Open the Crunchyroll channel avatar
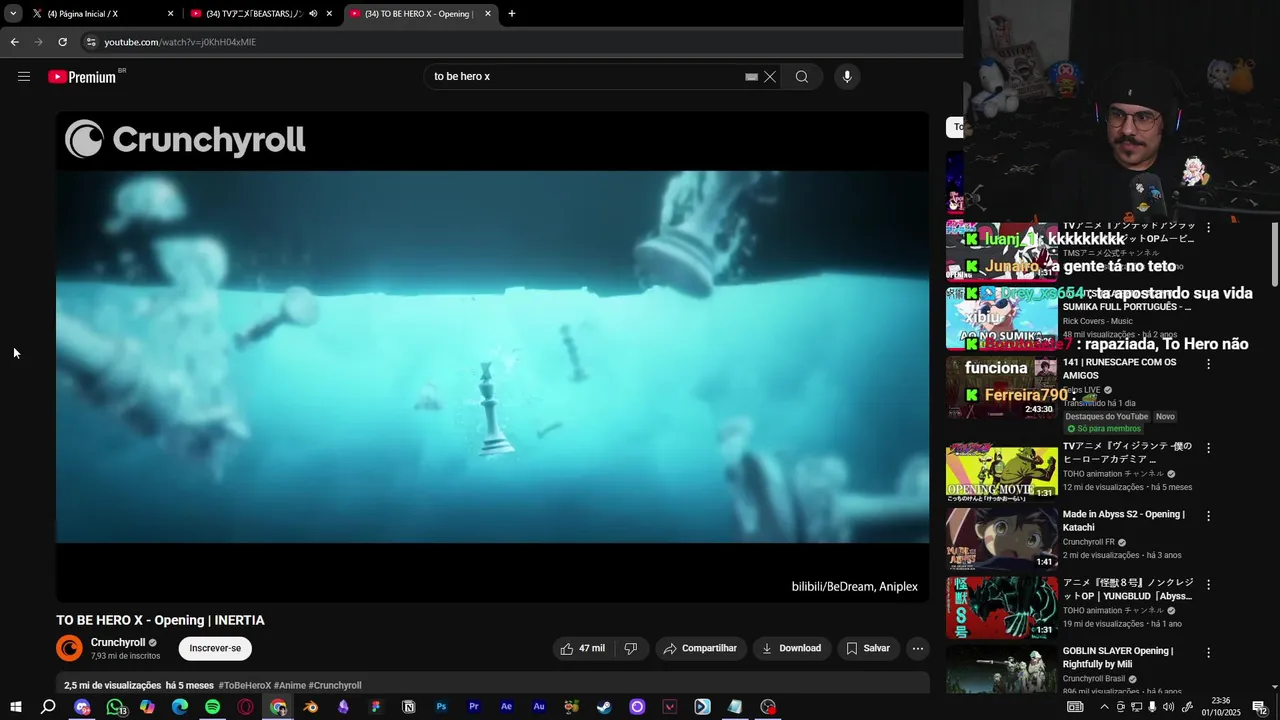The image size is (1280, 720). [x=69, y=649]
